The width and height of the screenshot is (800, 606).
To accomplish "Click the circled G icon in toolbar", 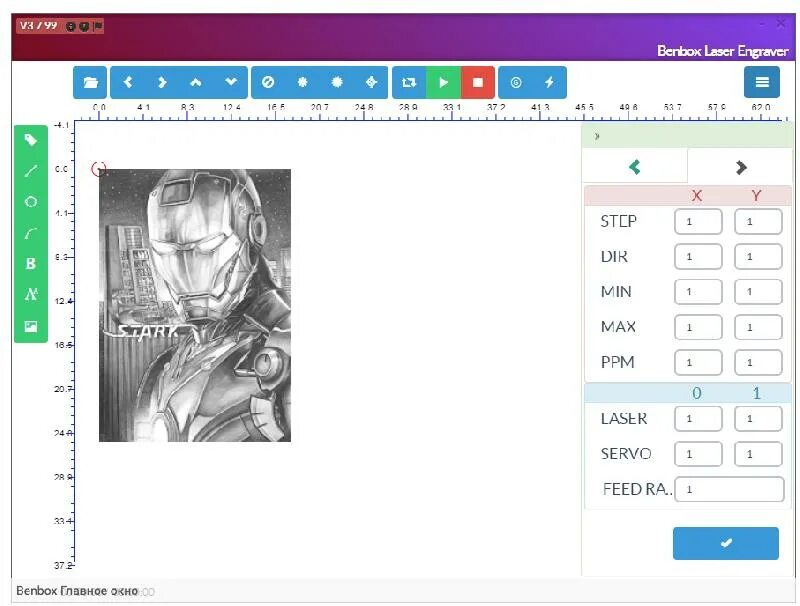I will pos(516,82).
